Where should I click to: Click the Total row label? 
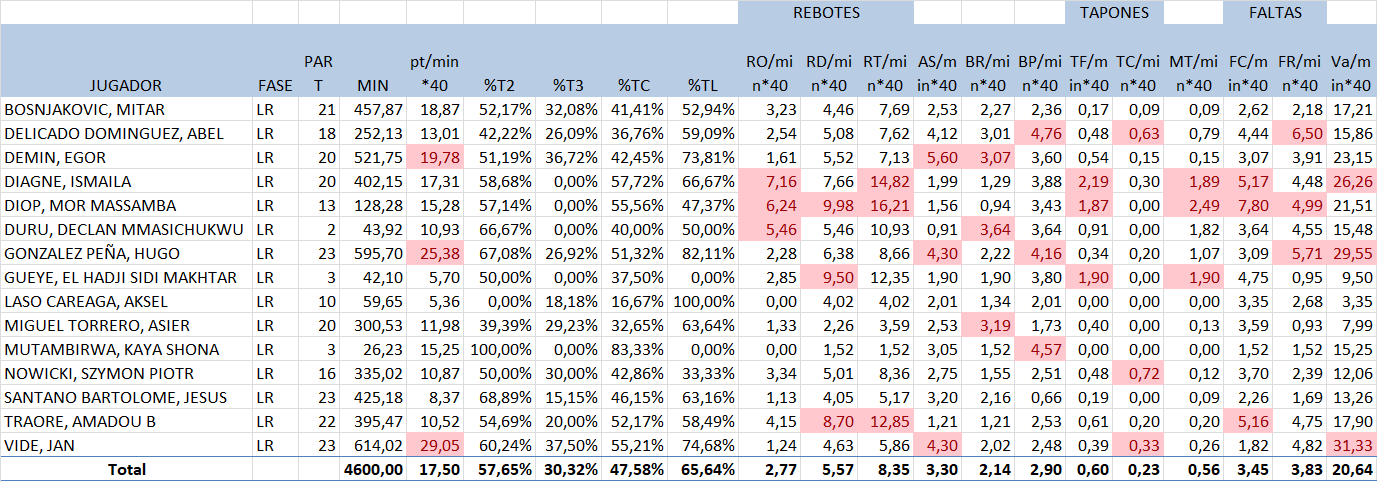point(126,469)
